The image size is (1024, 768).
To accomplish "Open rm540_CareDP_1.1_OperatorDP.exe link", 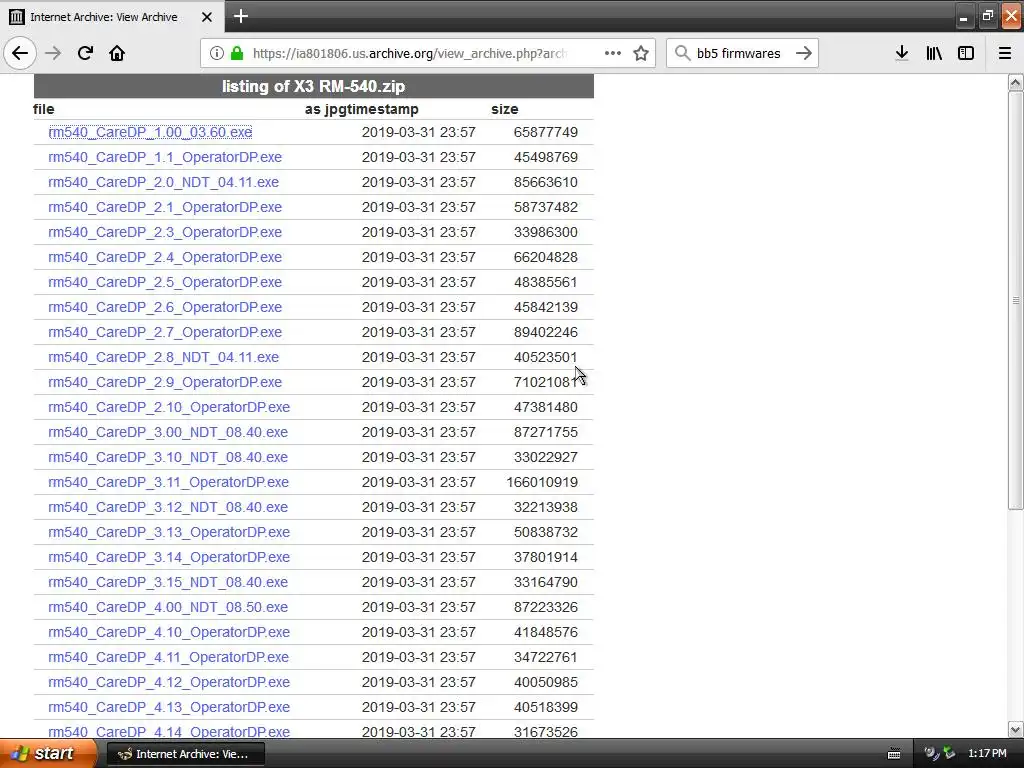I will [x=165, y=157].
